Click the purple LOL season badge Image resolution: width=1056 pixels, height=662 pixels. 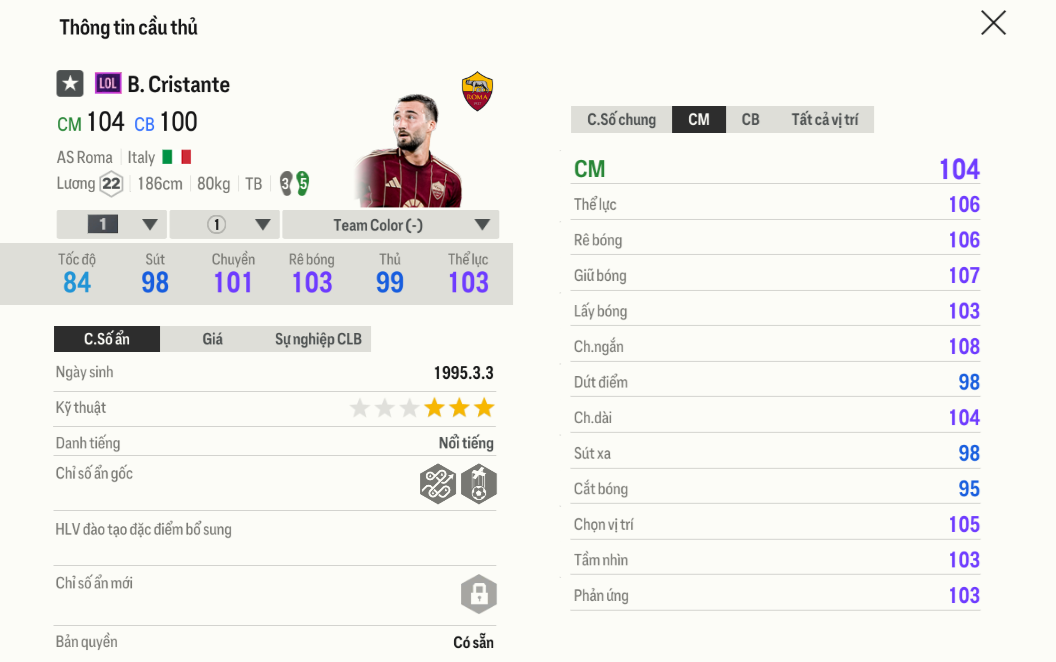[x=107, y=84]
